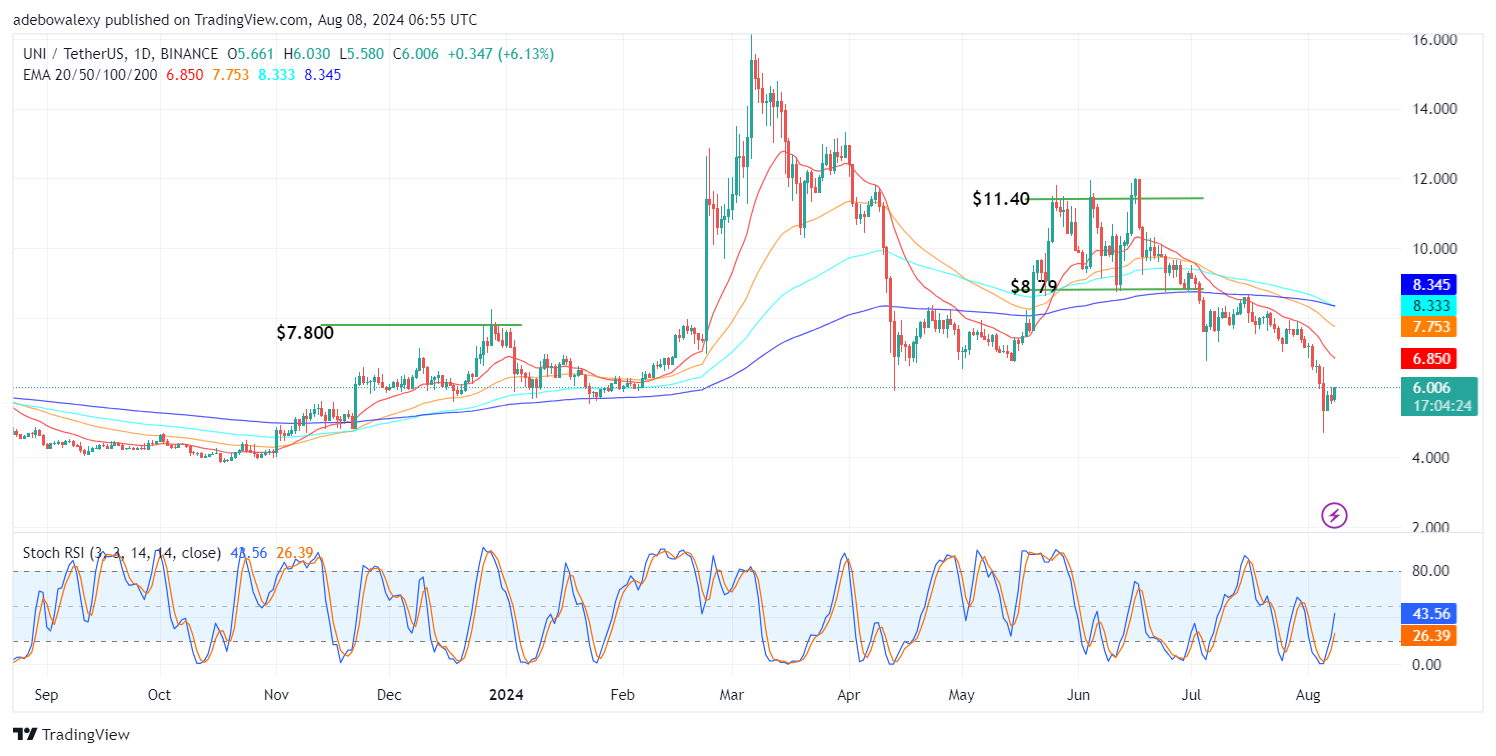Click the EMA 200 value 8.345 in legend

coord(323,75)
